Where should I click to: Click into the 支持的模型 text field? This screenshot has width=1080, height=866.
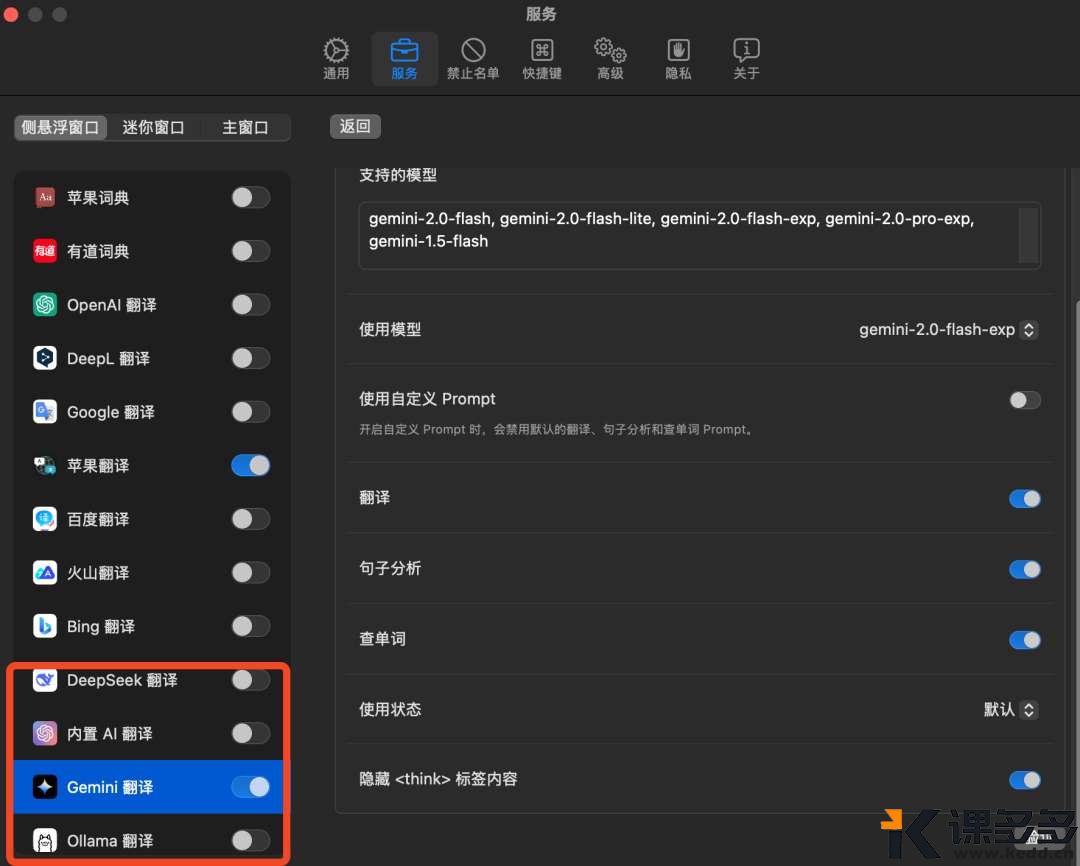tap(700, 236)
